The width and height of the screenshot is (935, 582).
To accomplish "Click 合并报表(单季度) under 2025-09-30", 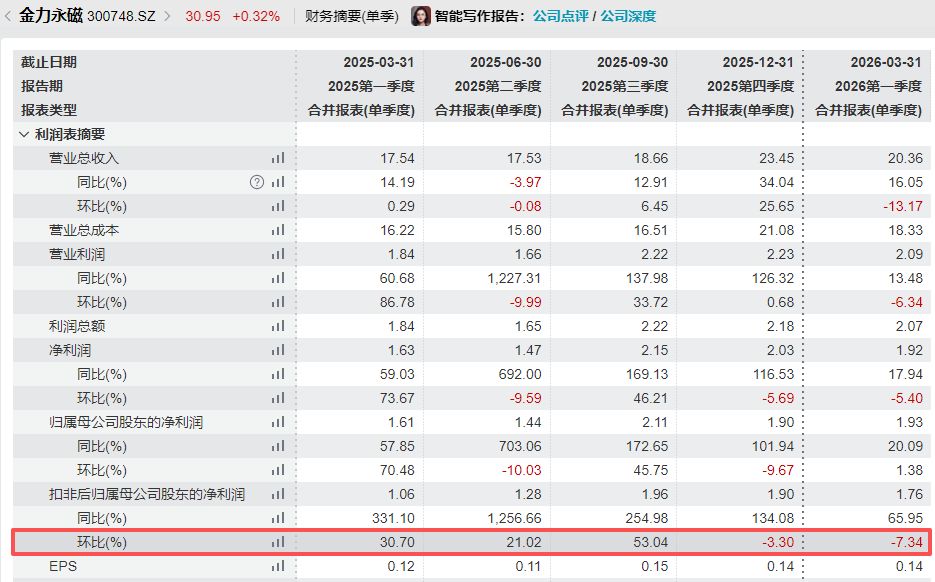I will 615,110.
